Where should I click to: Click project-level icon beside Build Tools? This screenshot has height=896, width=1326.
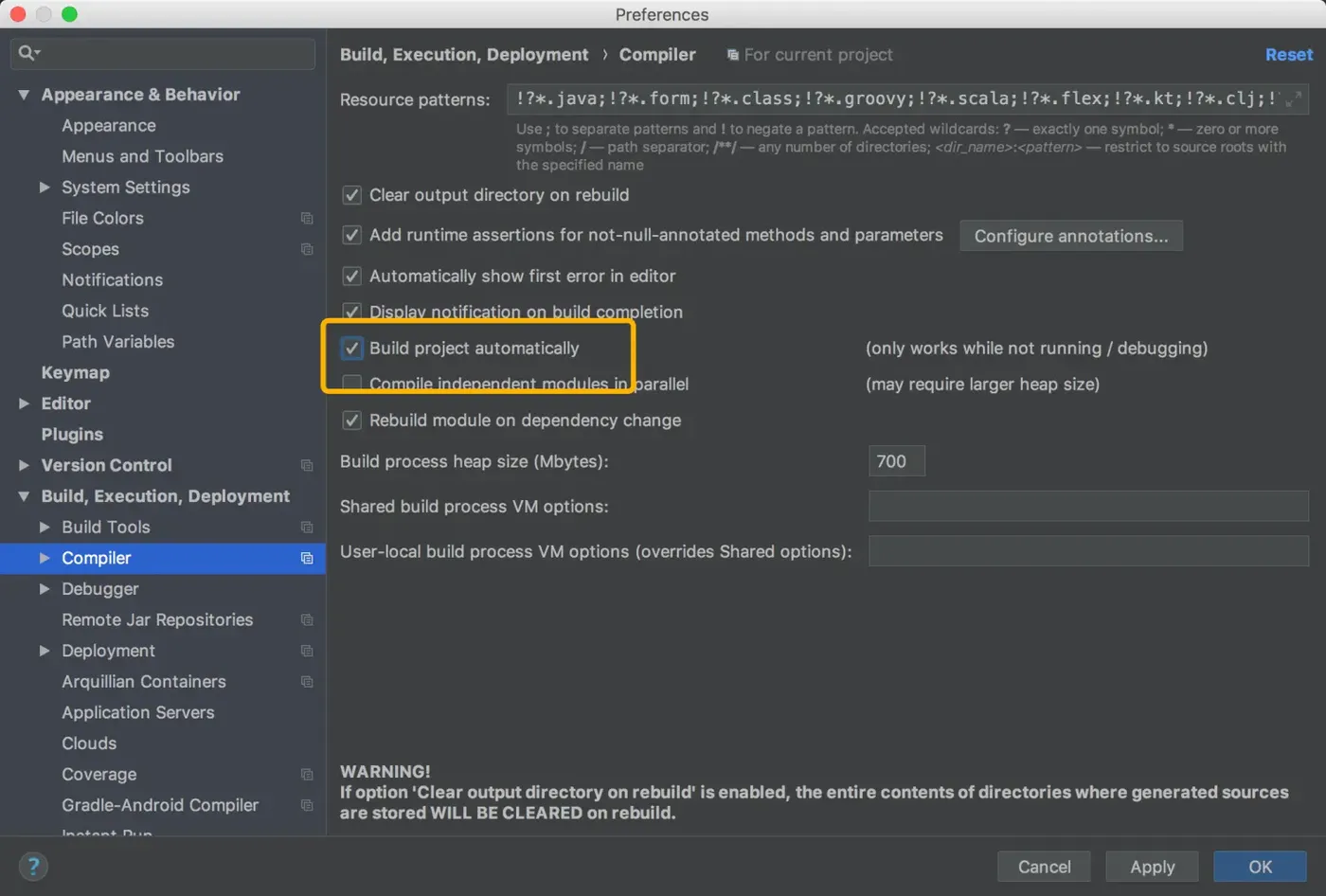(307, 528)
